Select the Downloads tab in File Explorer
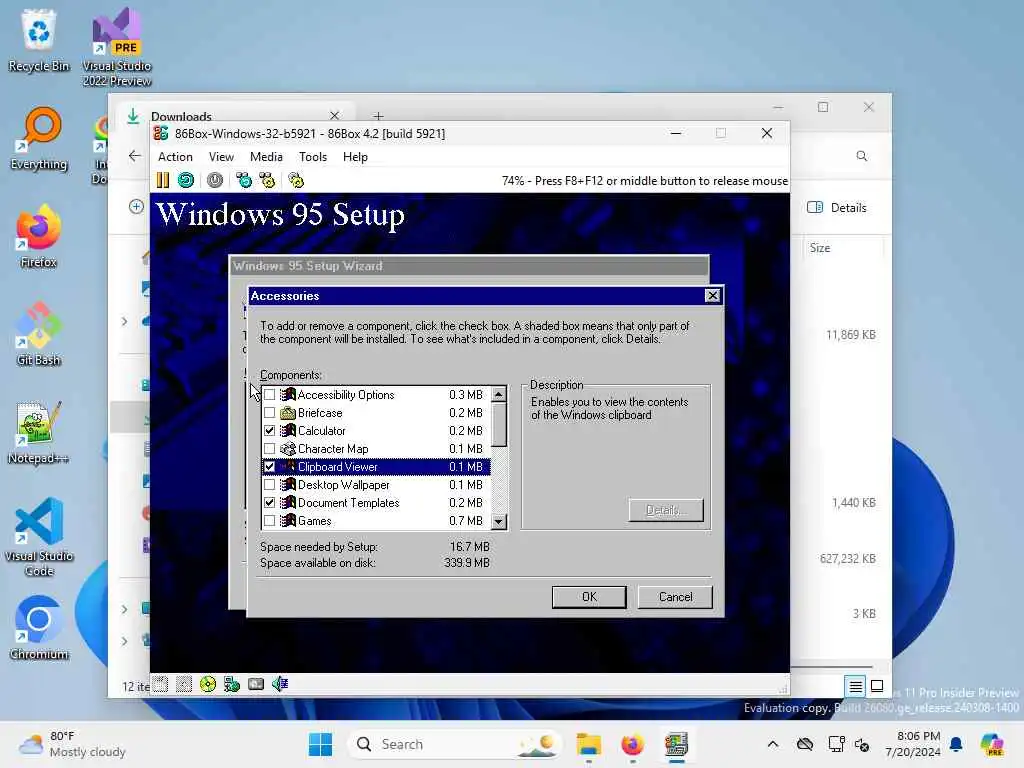 tap(235, 116)
